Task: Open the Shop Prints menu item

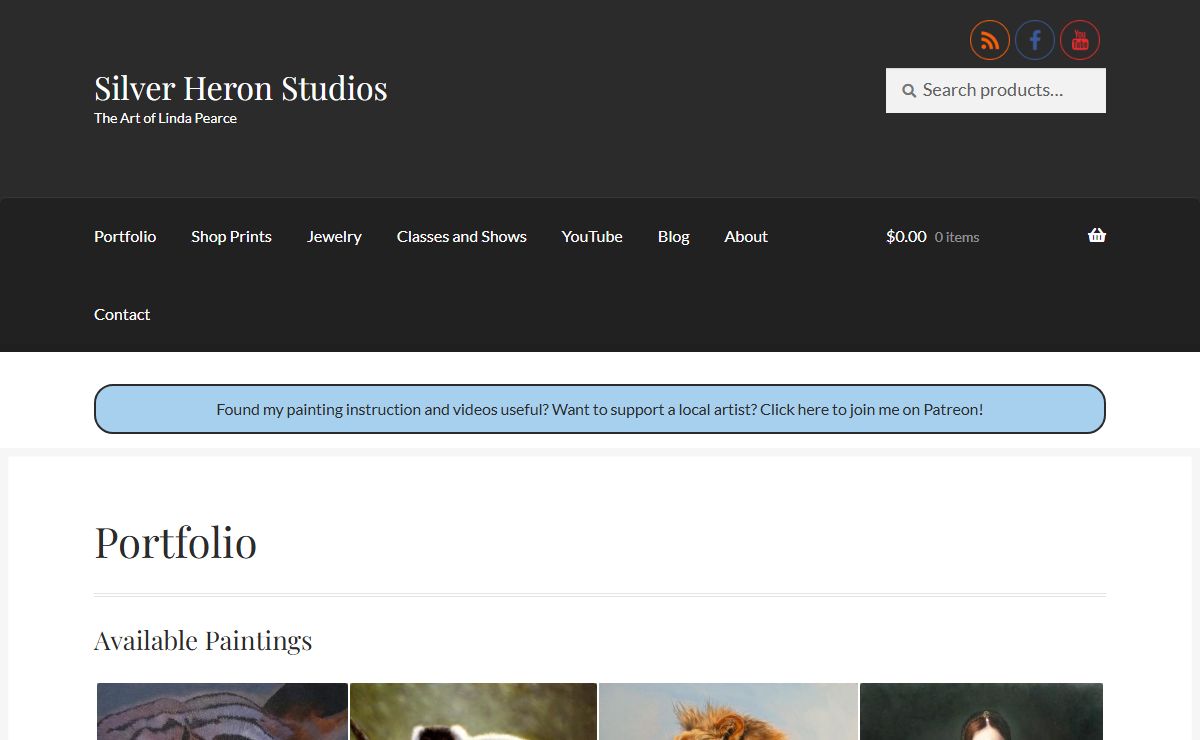Action: coord(231,236)
